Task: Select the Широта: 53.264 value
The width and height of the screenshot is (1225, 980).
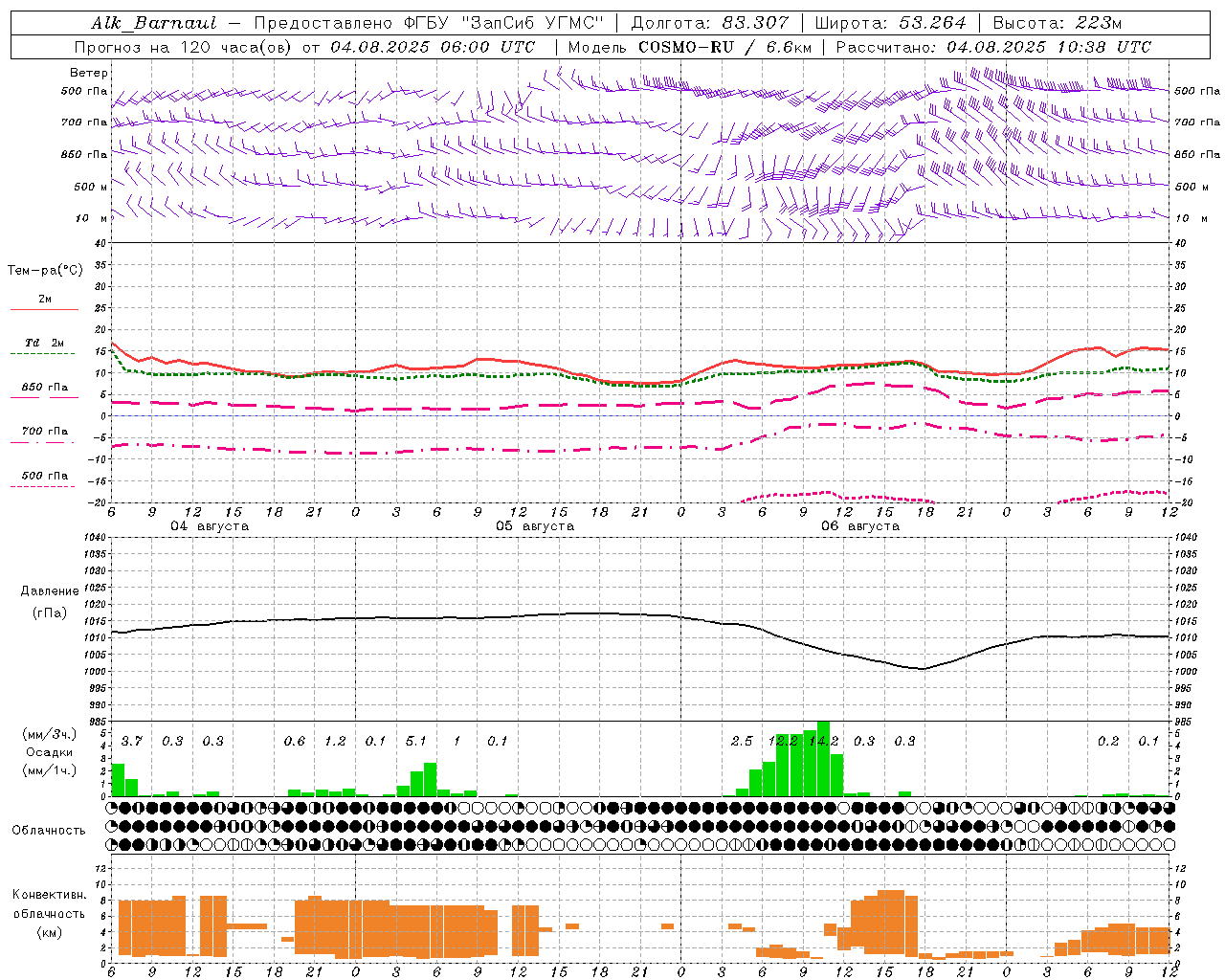Action: coord(890,23)
